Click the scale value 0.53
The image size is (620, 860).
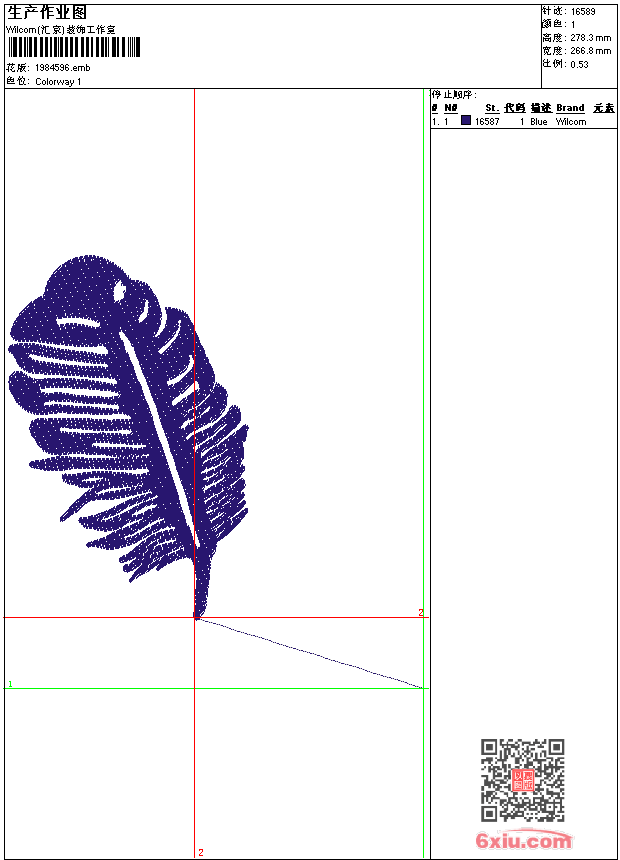point(579,64)
